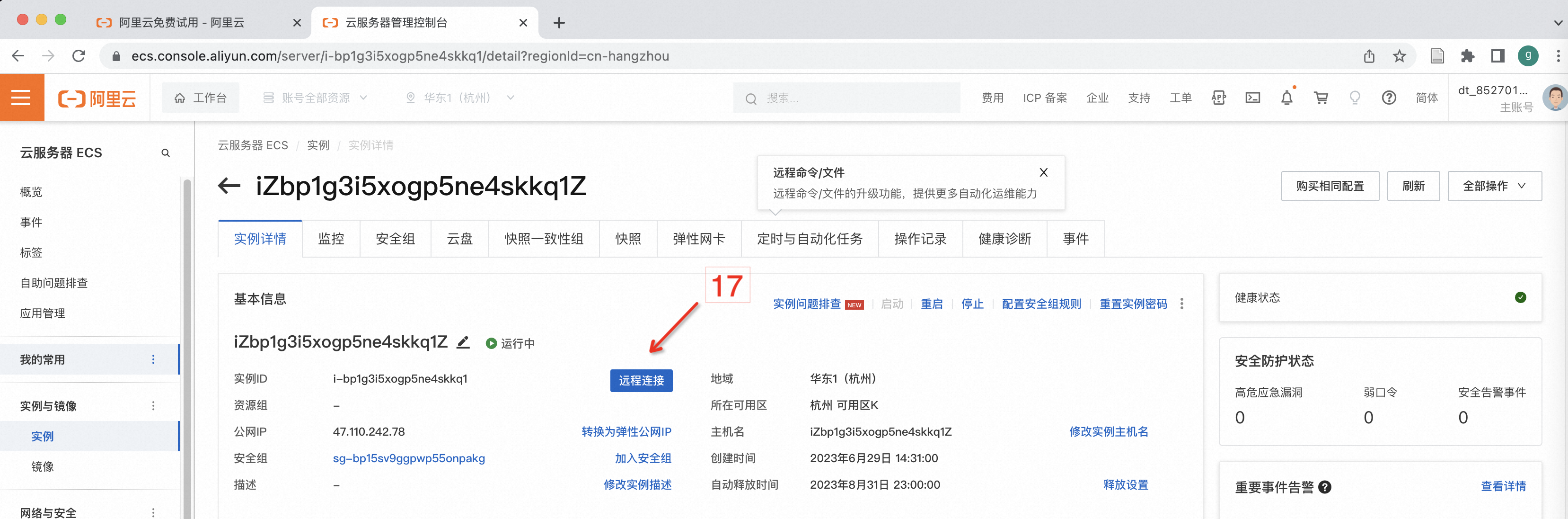Viewport: 1568px width, 519px height.
Task: Click the back arrow beside instance name
Action: (229, 186)
